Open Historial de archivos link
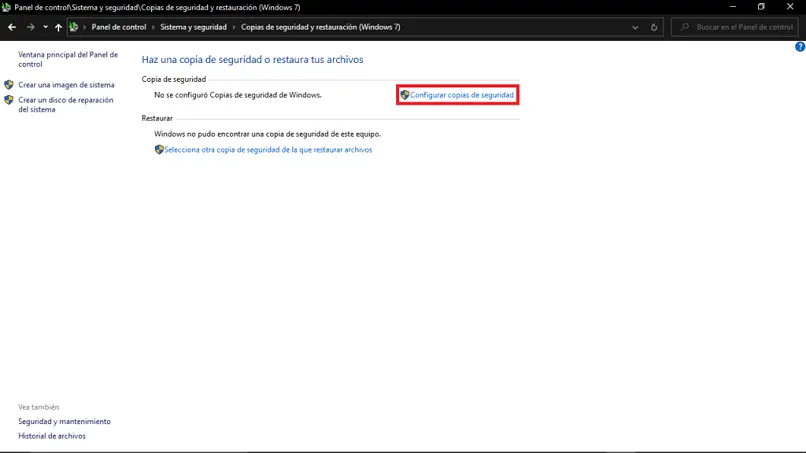This screenshot has height=453, width=806. pyautogui.click(x=52, y=436)
